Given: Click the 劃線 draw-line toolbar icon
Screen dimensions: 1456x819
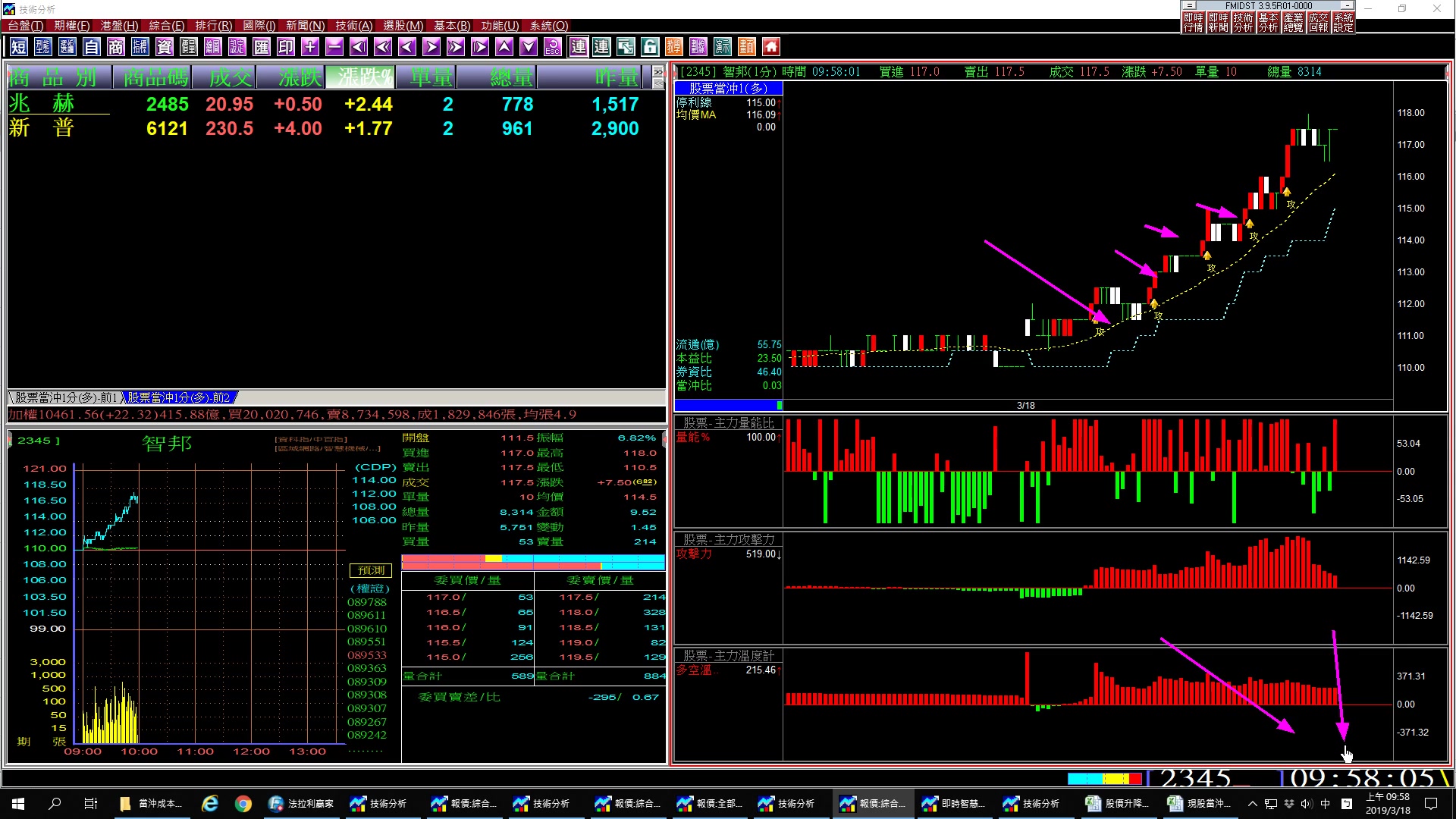Looking at the screenshot, I should (698, 47).
